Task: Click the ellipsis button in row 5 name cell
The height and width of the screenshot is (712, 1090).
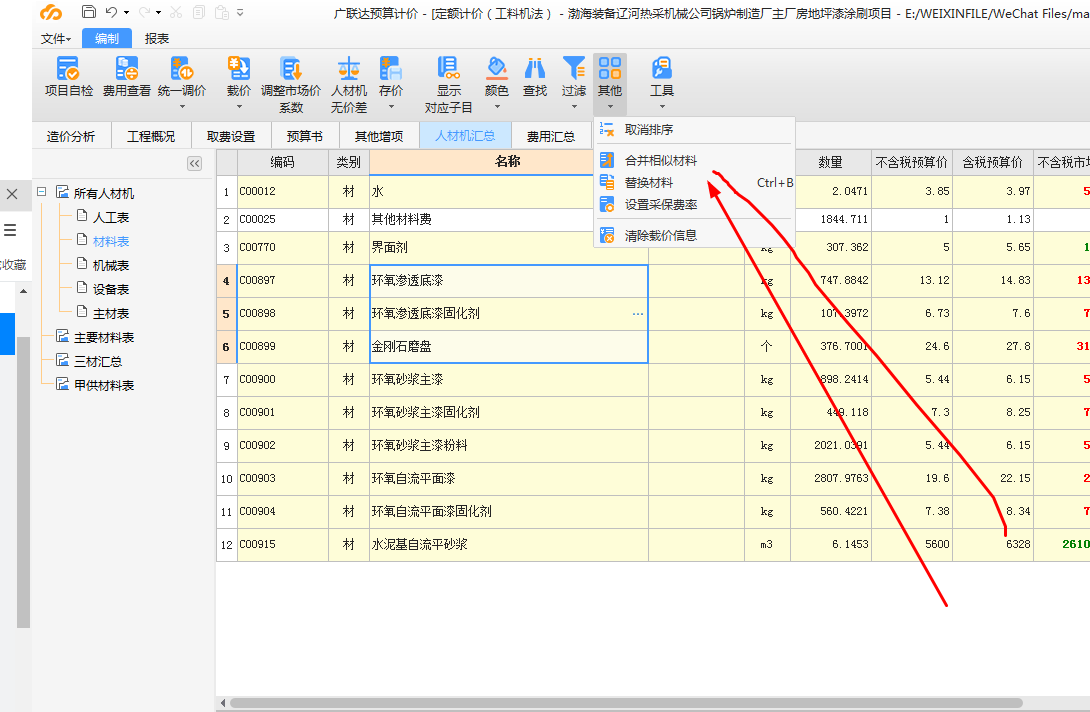Action: click(637, 314)
